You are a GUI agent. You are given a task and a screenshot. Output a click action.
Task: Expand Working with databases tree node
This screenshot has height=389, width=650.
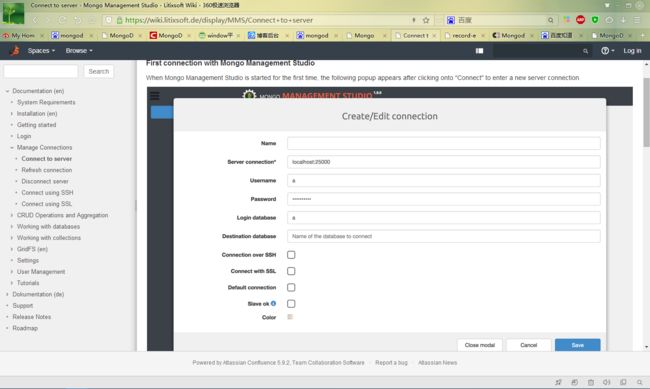(x=12, y=226)
